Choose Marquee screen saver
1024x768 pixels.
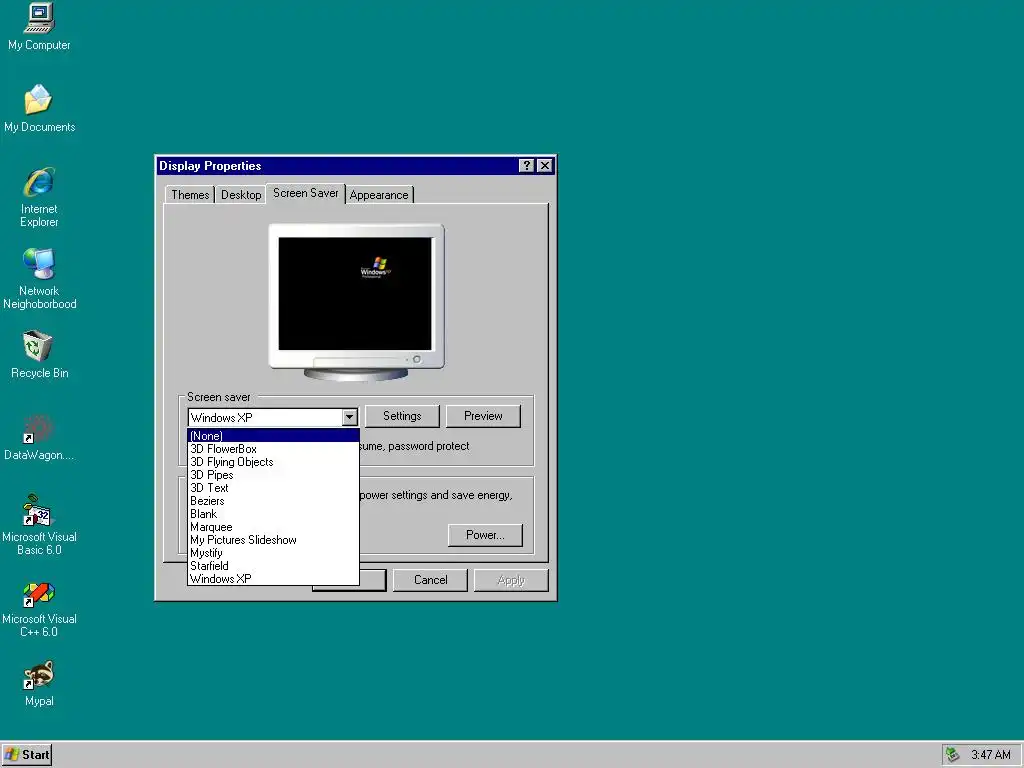[x=273, y=527]
